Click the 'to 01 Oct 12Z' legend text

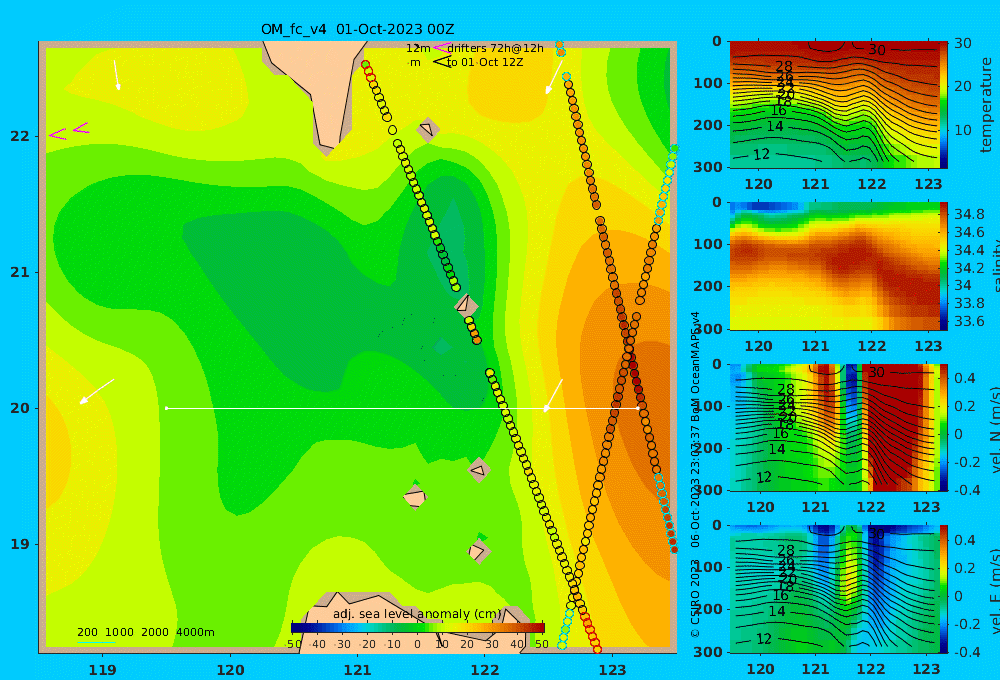(485, 63)
